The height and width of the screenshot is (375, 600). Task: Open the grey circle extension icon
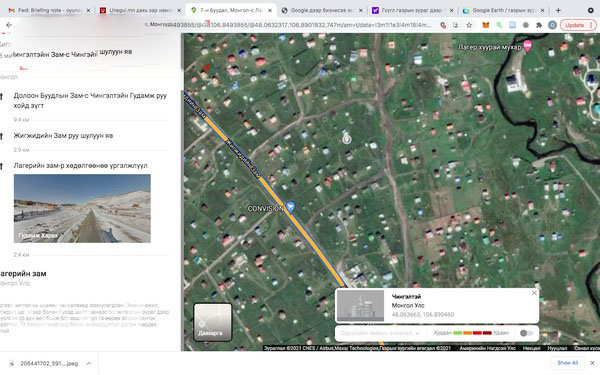coord(526,25)
